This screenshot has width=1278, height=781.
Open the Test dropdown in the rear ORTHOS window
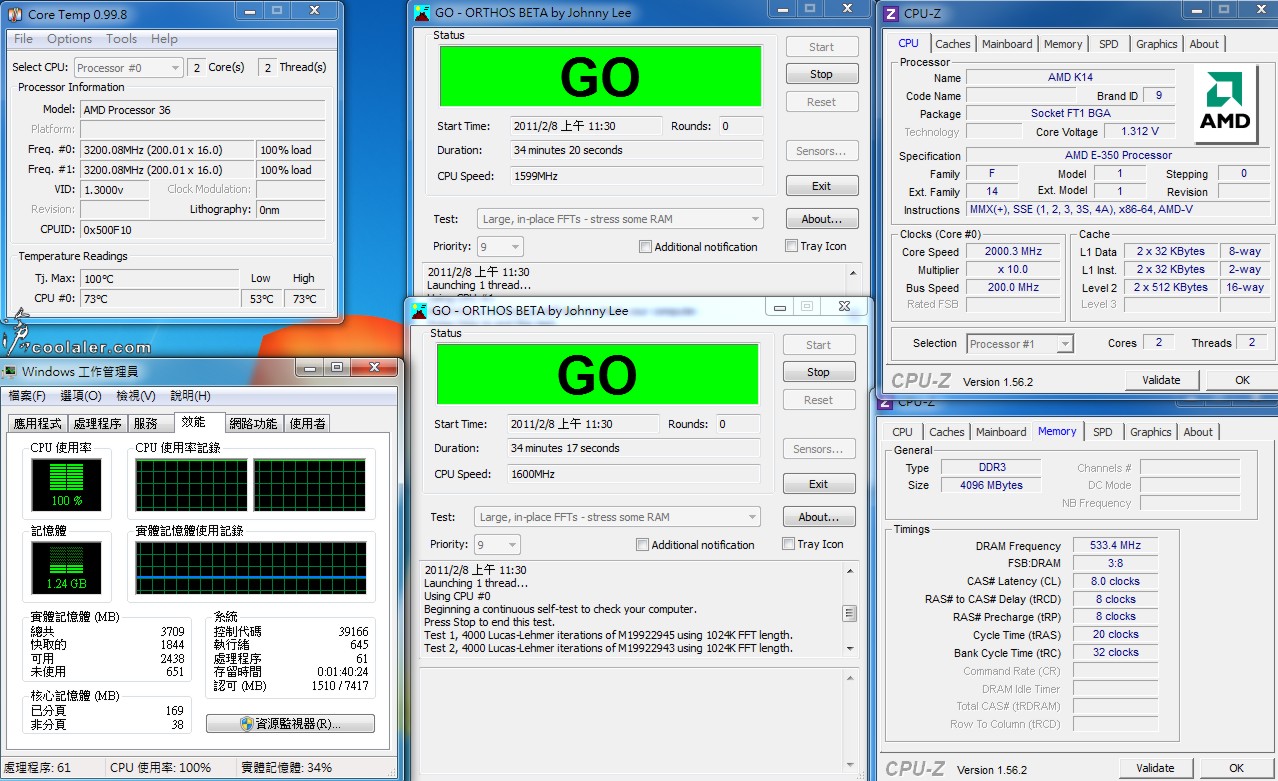[620, 219]
